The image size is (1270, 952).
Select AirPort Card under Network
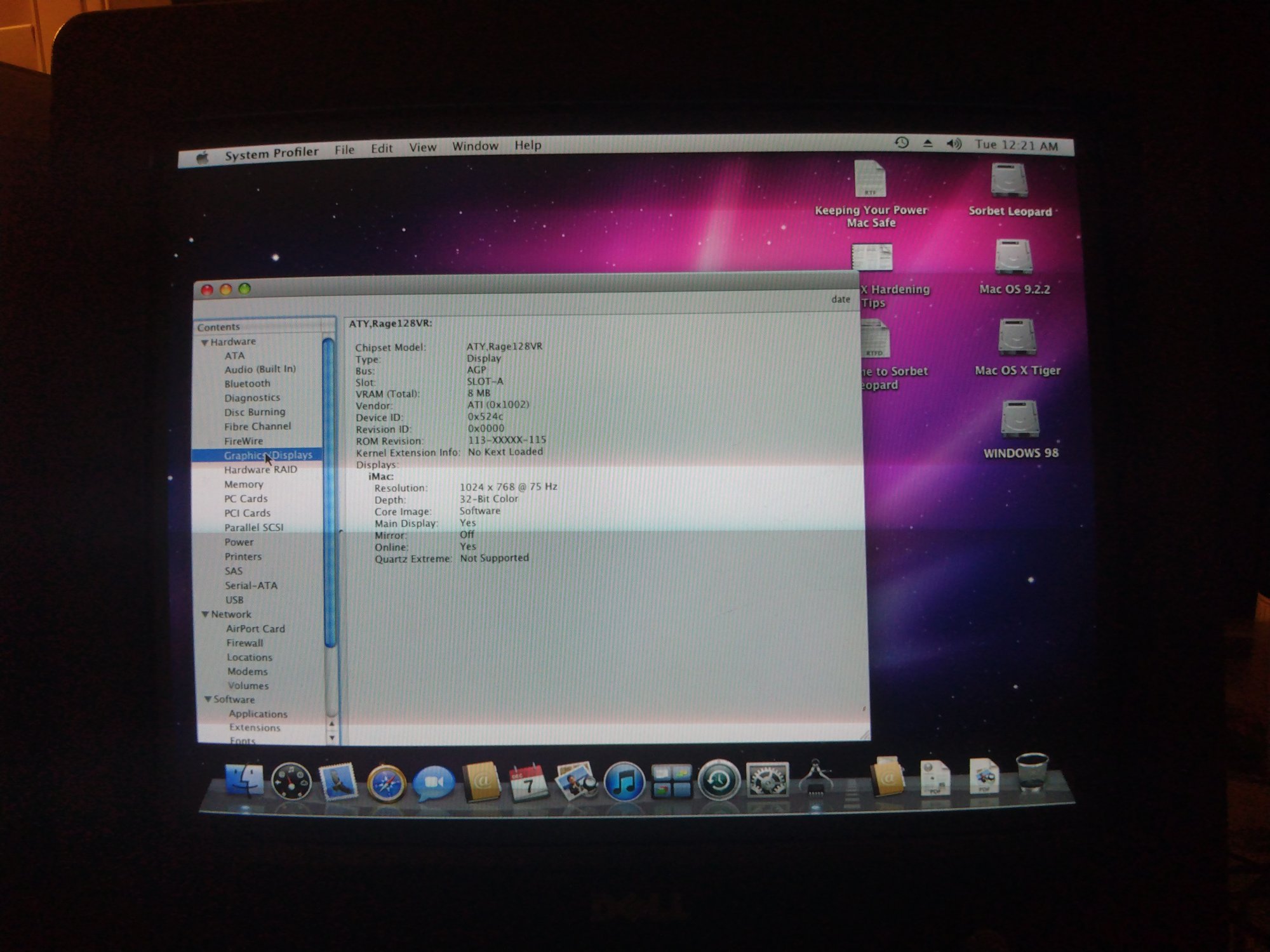click(x=255, y=629)
